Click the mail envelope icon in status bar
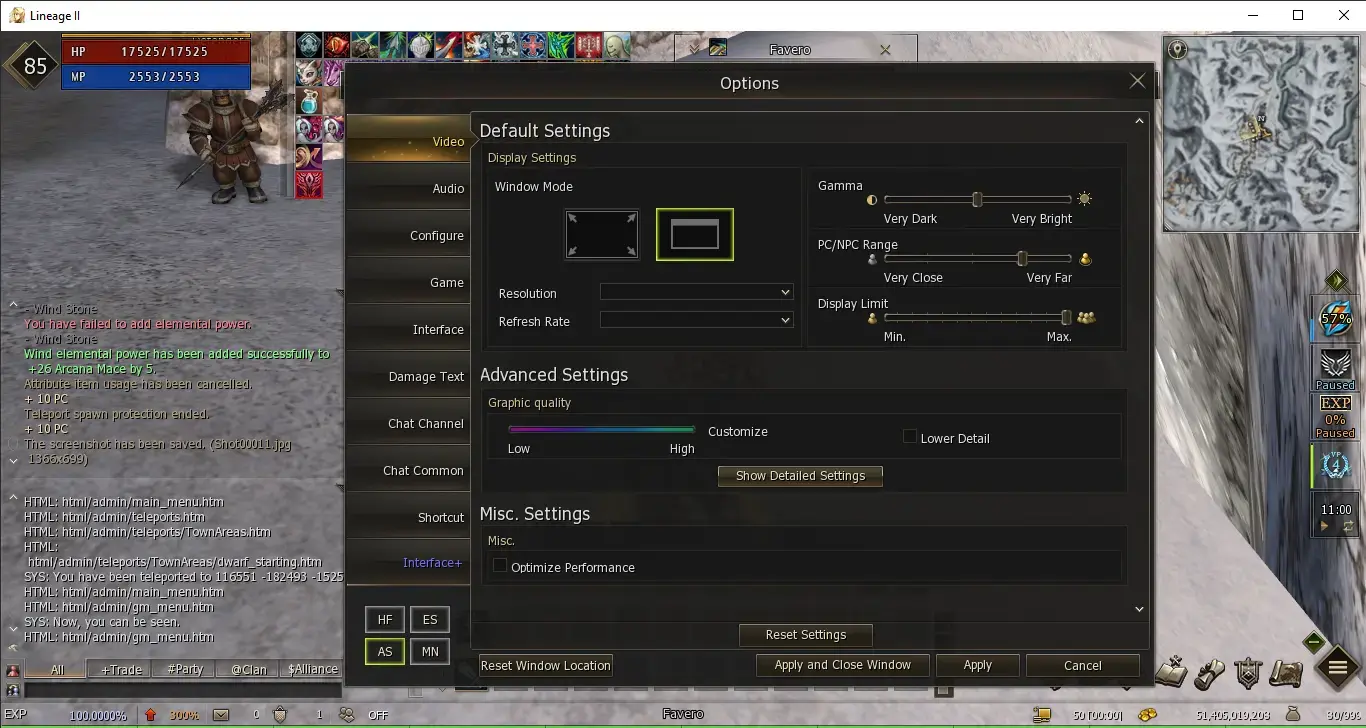This screenshot has width=1366, height=728. tap(220, 715)
